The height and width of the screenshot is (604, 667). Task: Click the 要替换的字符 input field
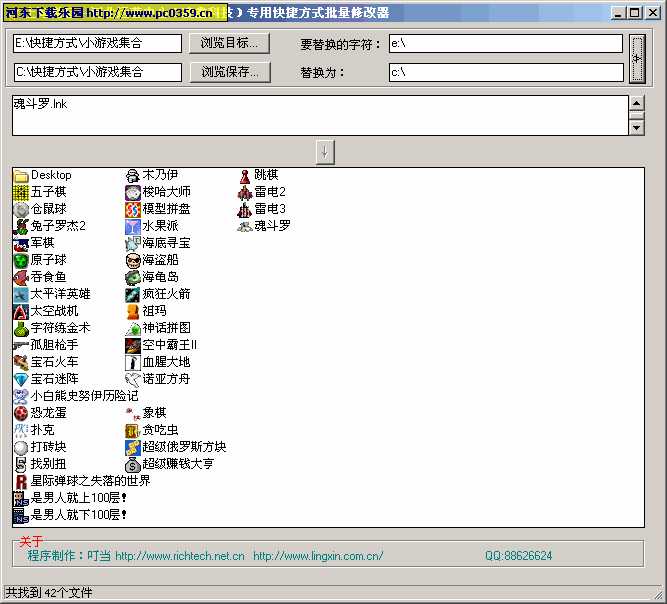pyautogui.click(x=506, y=43)
